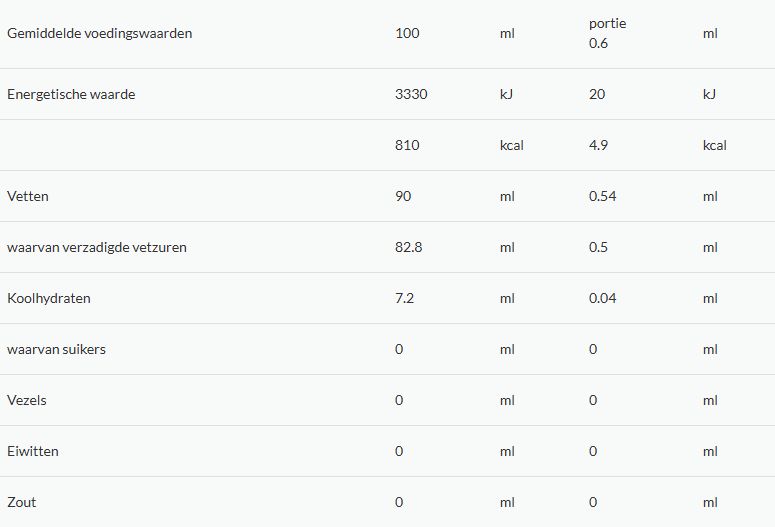775x527 pixels.
Task: Click the 82.8 saturated fat value
Action: pos(408,247)
